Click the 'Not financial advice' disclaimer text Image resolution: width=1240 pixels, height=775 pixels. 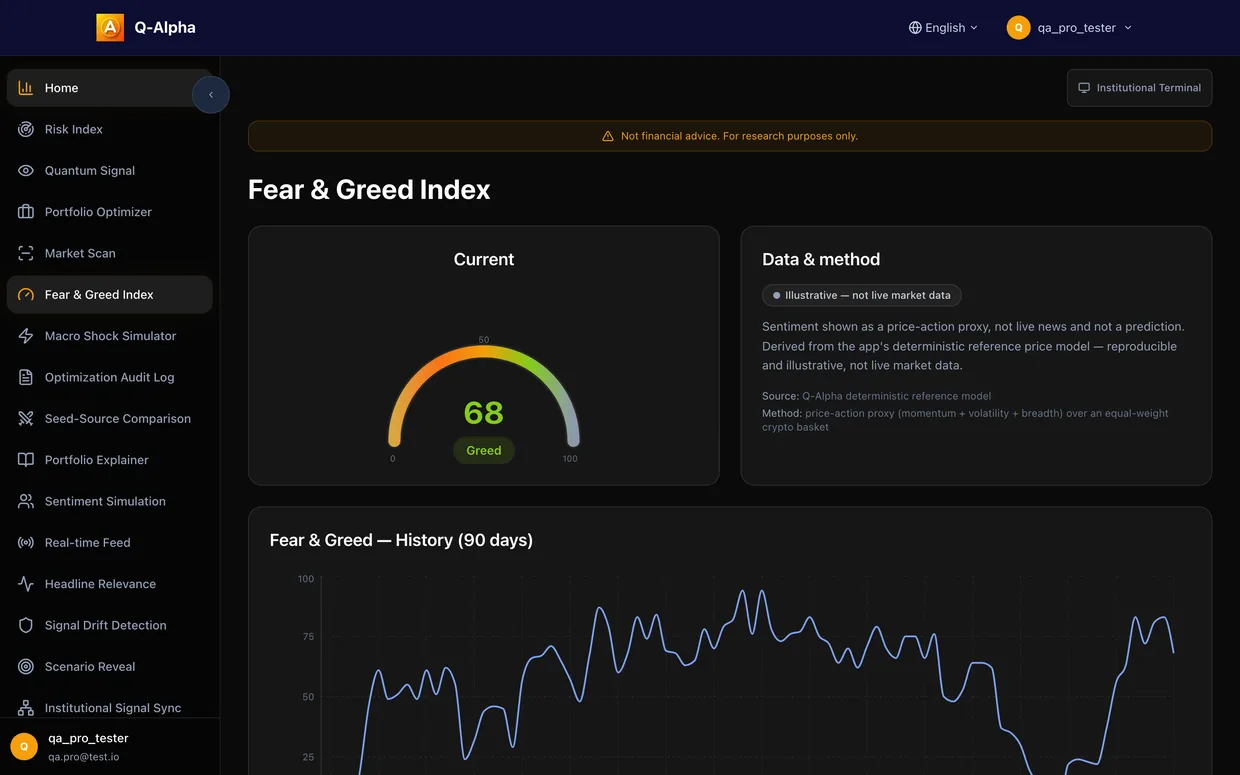tap(739, 136)
